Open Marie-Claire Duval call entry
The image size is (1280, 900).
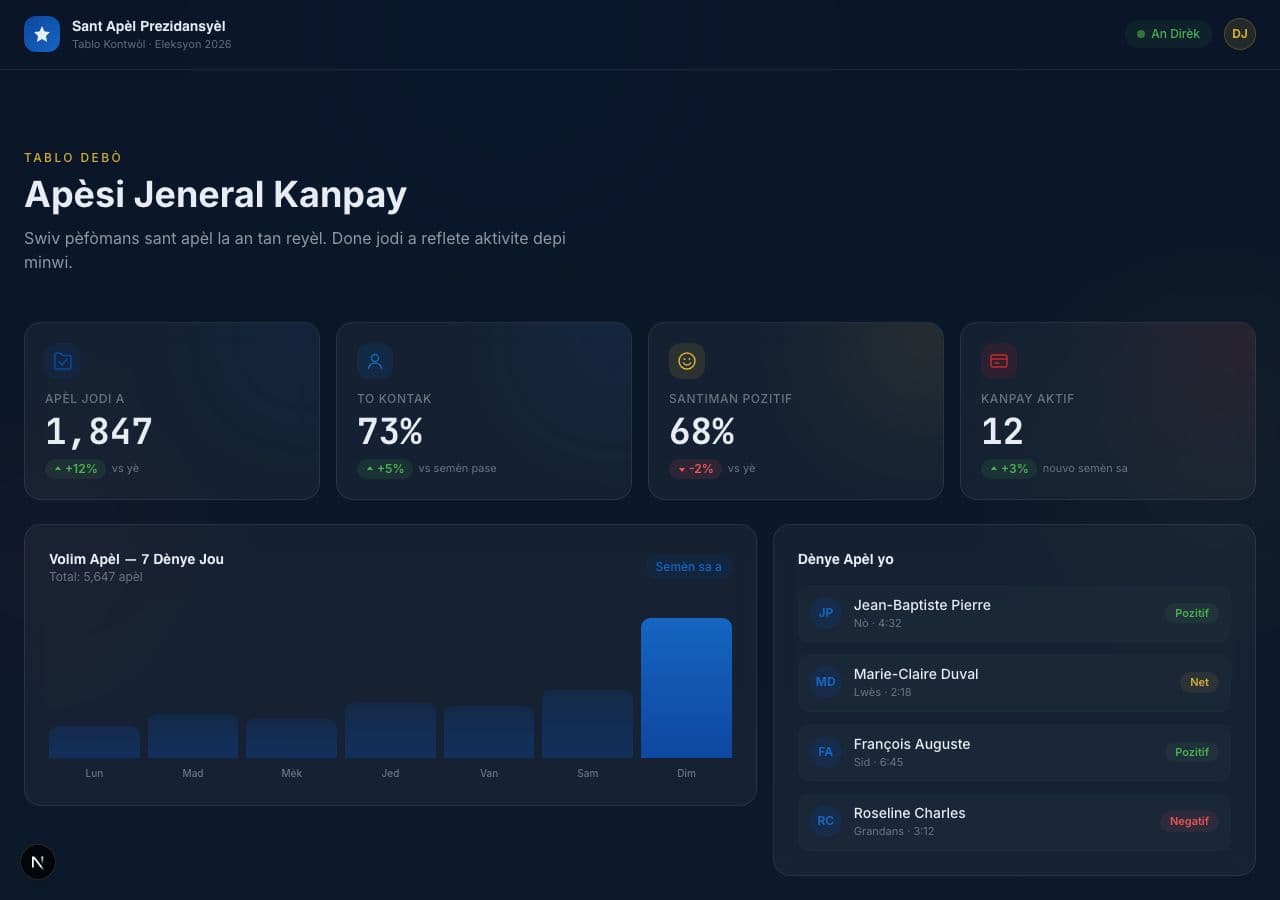(1014, 683)
